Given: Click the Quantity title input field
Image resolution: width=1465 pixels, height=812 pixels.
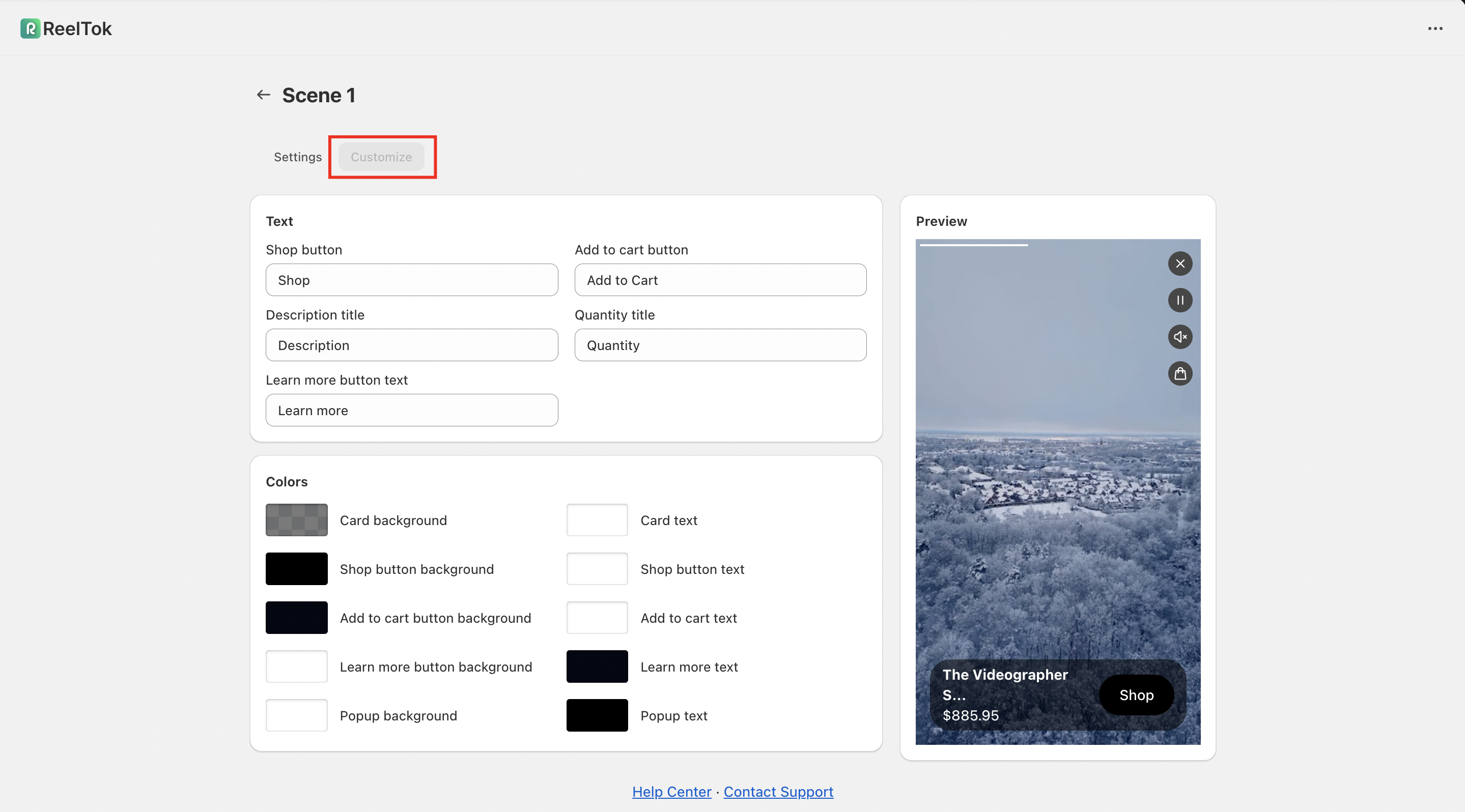Looking at the screenshot, I should (x=720, y=345).
